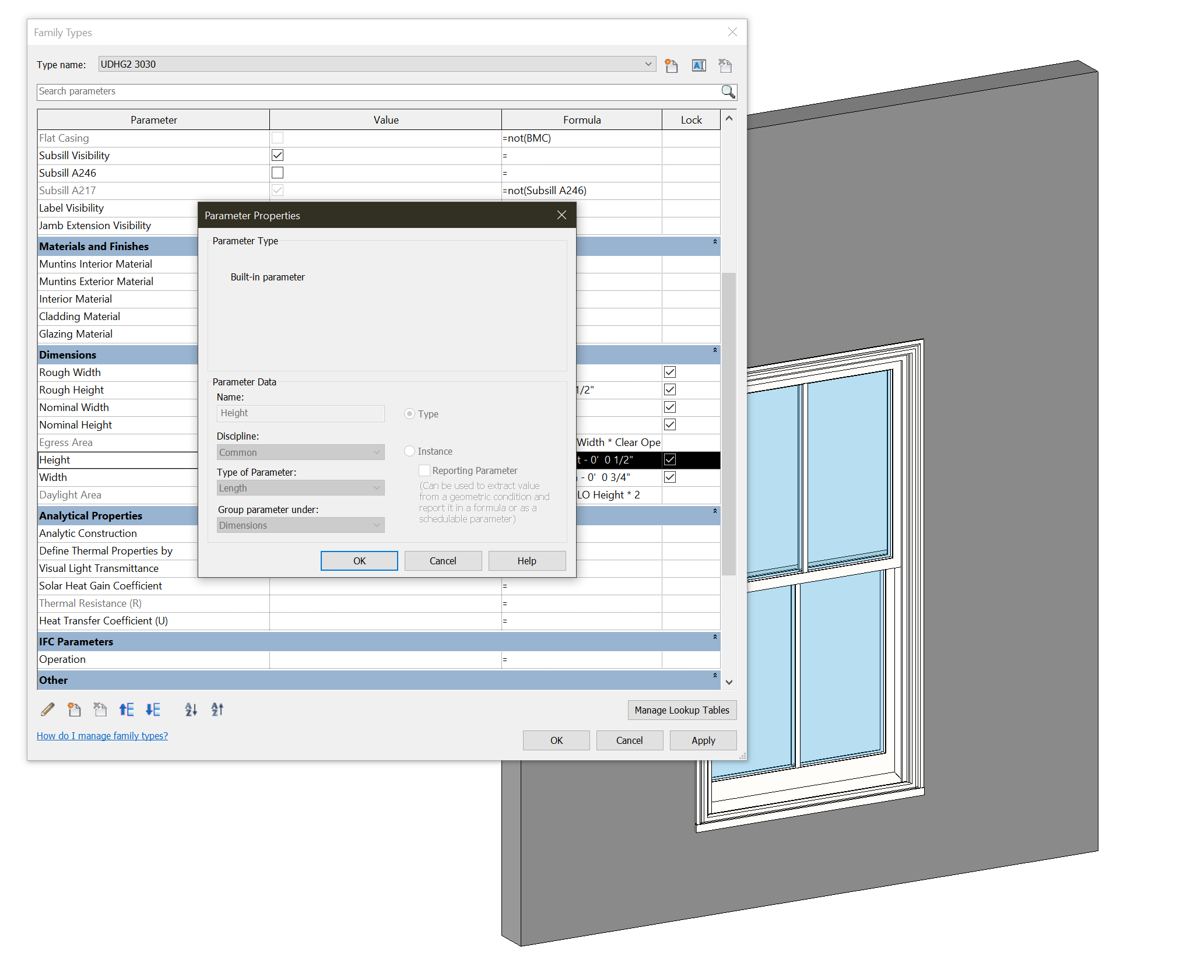Apply the family type changes
The height and width of the screenshot is (980, 1204).
click(x=703, y=740)
